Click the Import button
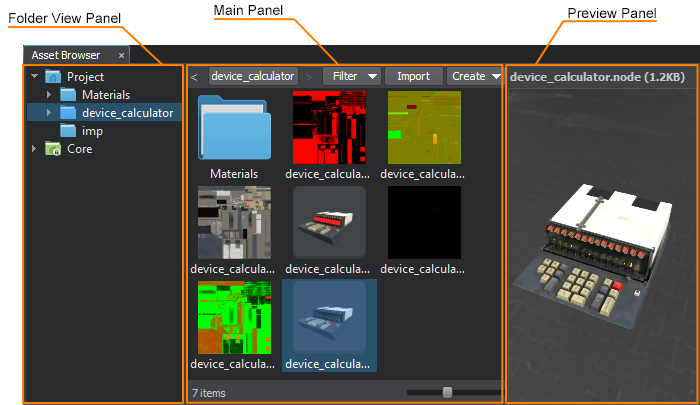 (413, 76)
